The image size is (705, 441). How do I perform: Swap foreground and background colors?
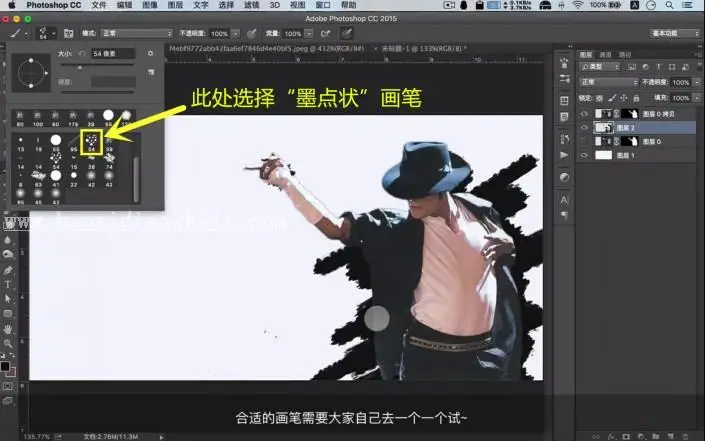pyautogui.click(x=13, y=356)
